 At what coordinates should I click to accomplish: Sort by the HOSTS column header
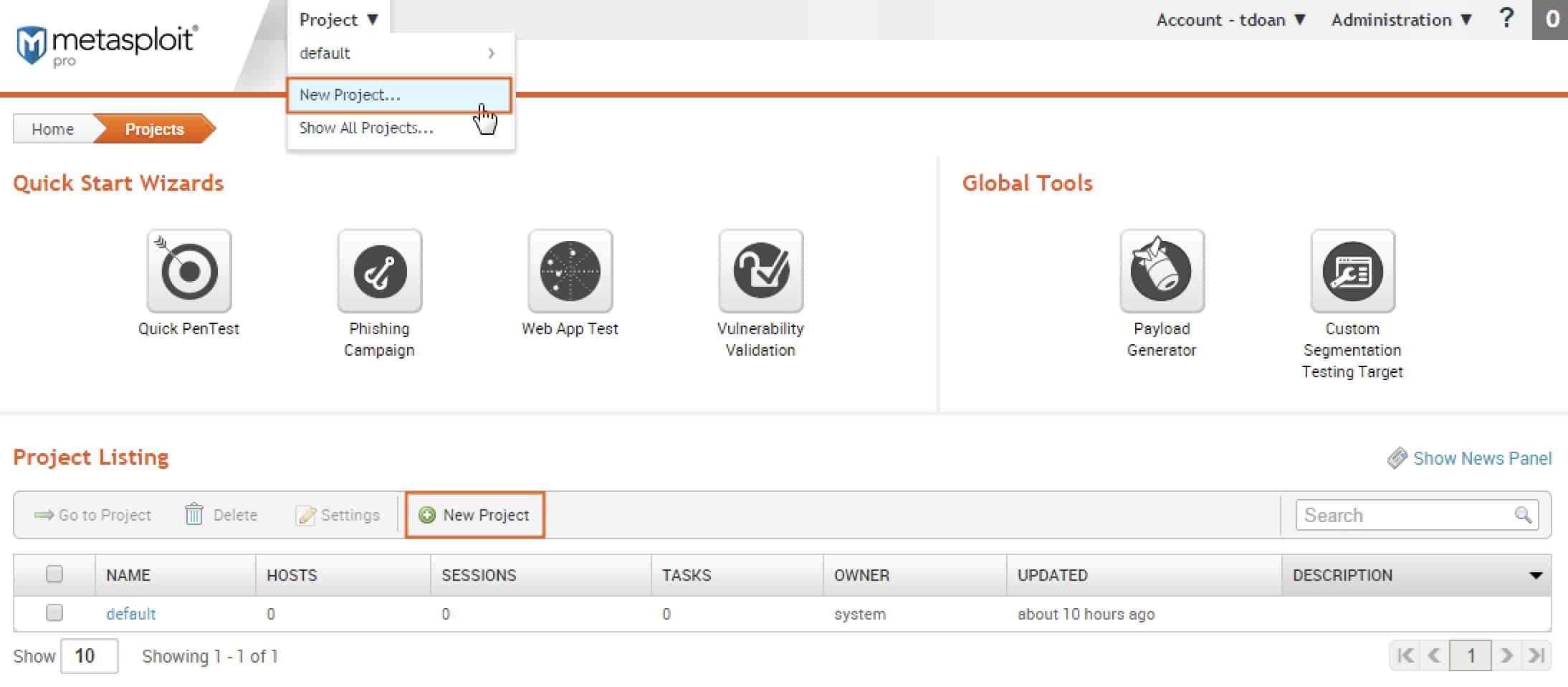tap(343, 575)
